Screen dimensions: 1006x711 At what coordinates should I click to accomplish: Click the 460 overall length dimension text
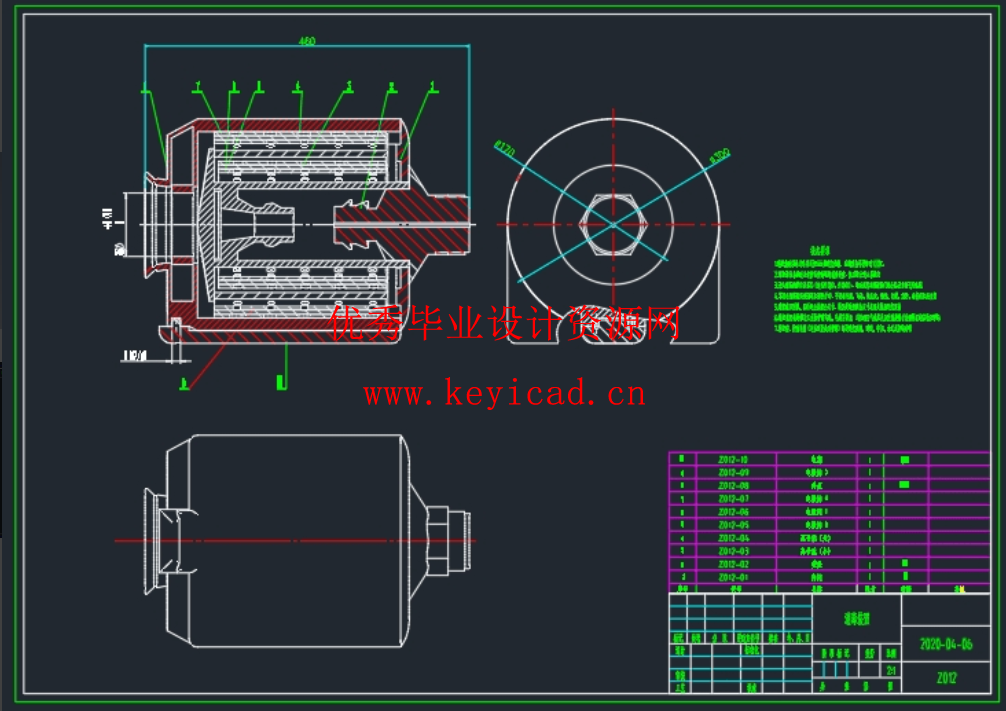click(306, 41)
